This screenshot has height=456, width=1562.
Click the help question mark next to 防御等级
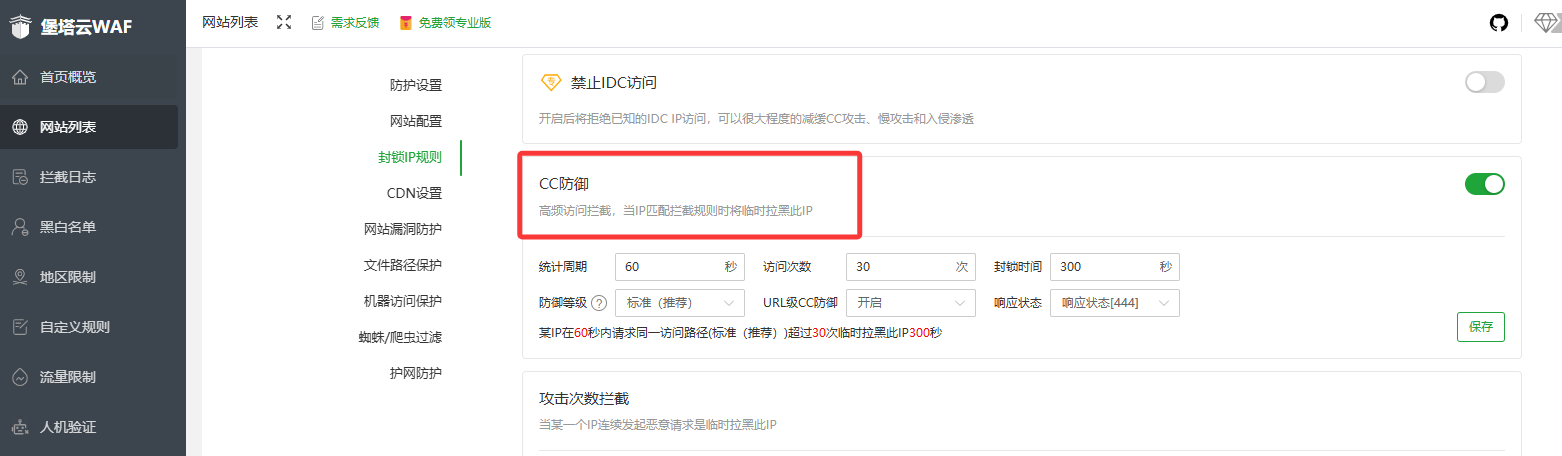pos(599,303)
